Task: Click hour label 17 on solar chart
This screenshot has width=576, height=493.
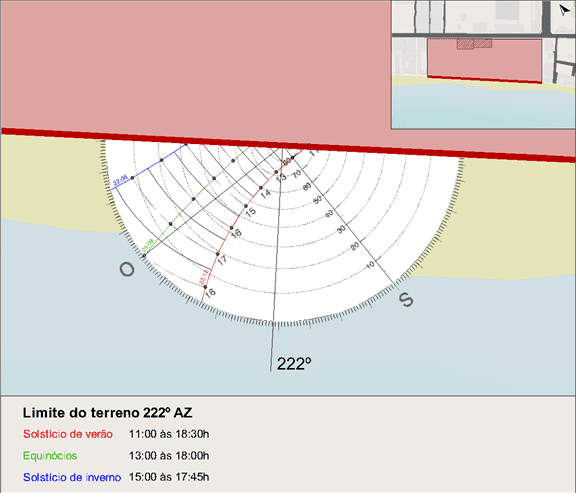Action: 222,260
